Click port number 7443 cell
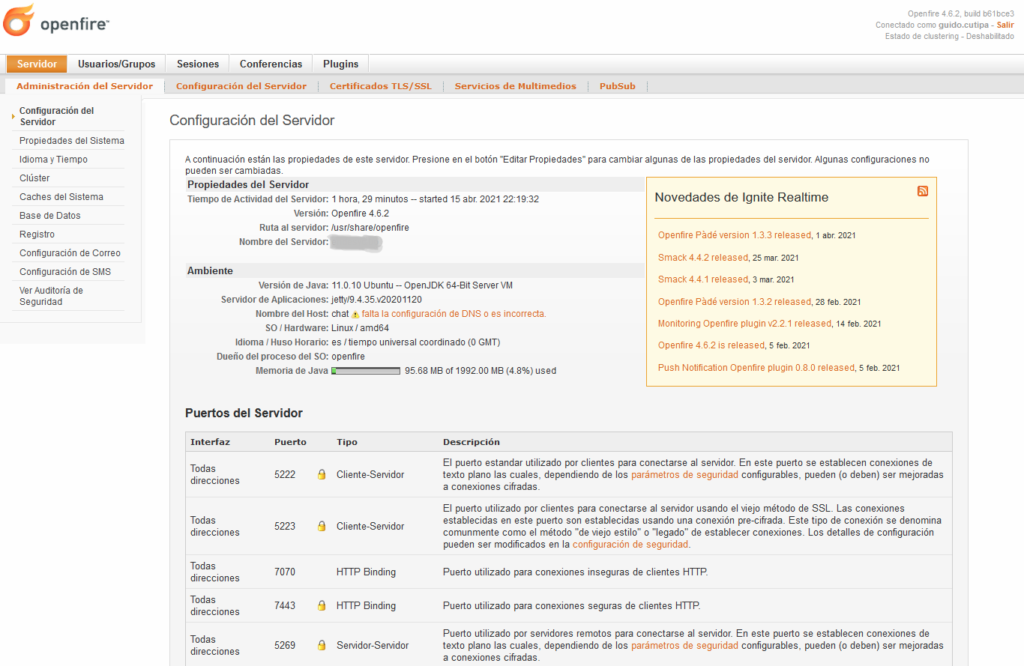The height and width of the screenshot is (666, 1024). (x=285, y=606)
